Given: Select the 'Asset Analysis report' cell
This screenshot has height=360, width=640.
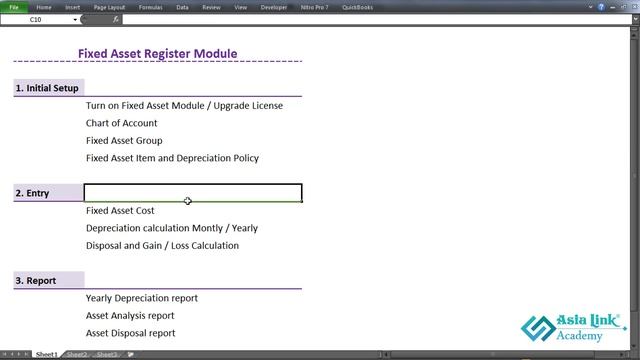Looking at the screenshot, I should pos(130,316).
